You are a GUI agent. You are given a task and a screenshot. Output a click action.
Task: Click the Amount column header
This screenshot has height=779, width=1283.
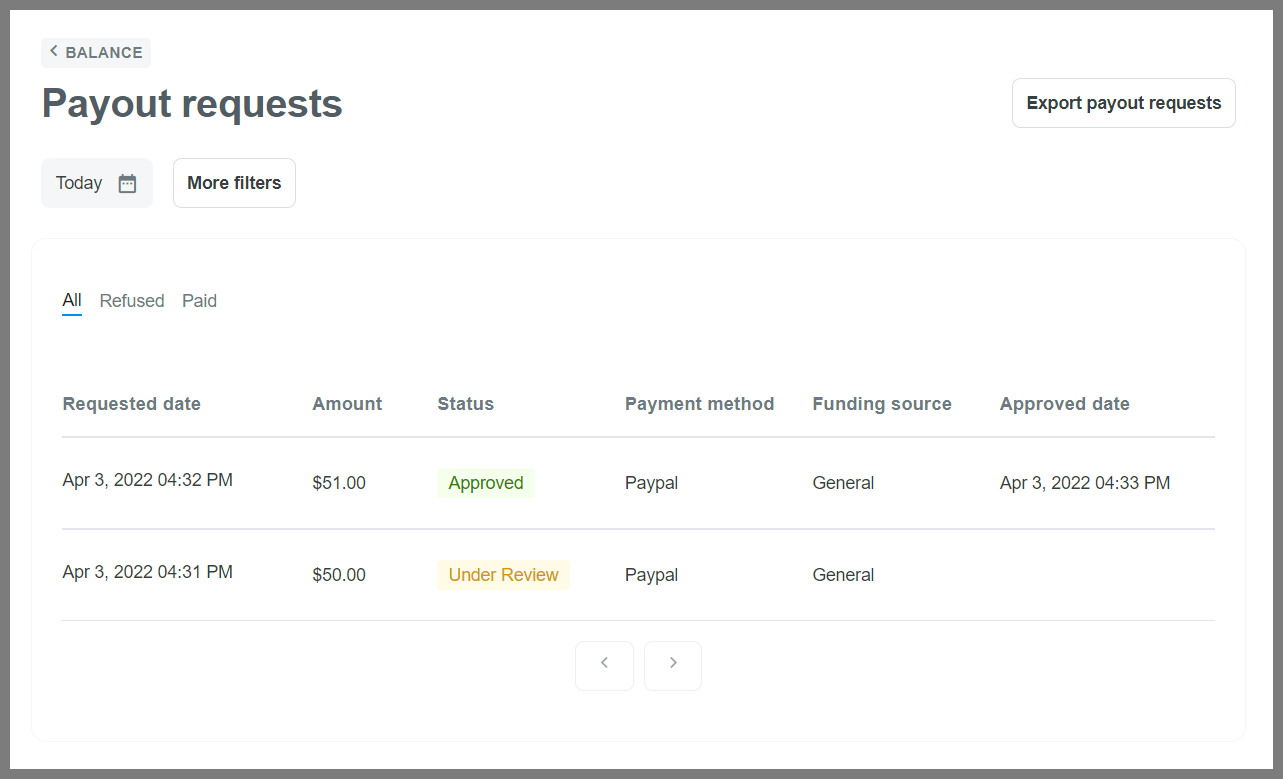[x=347, y=404]
